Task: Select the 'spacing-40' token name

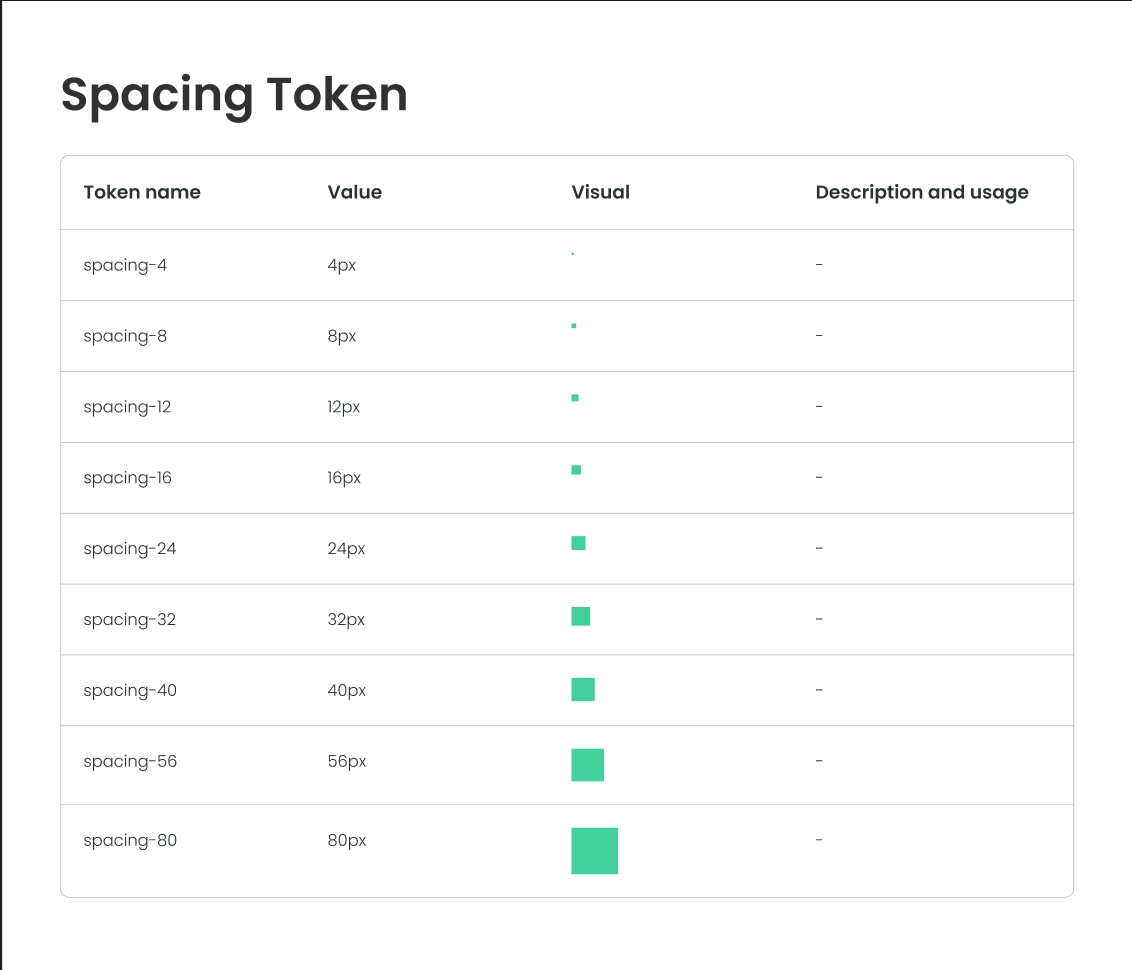Action: (130, 691)
